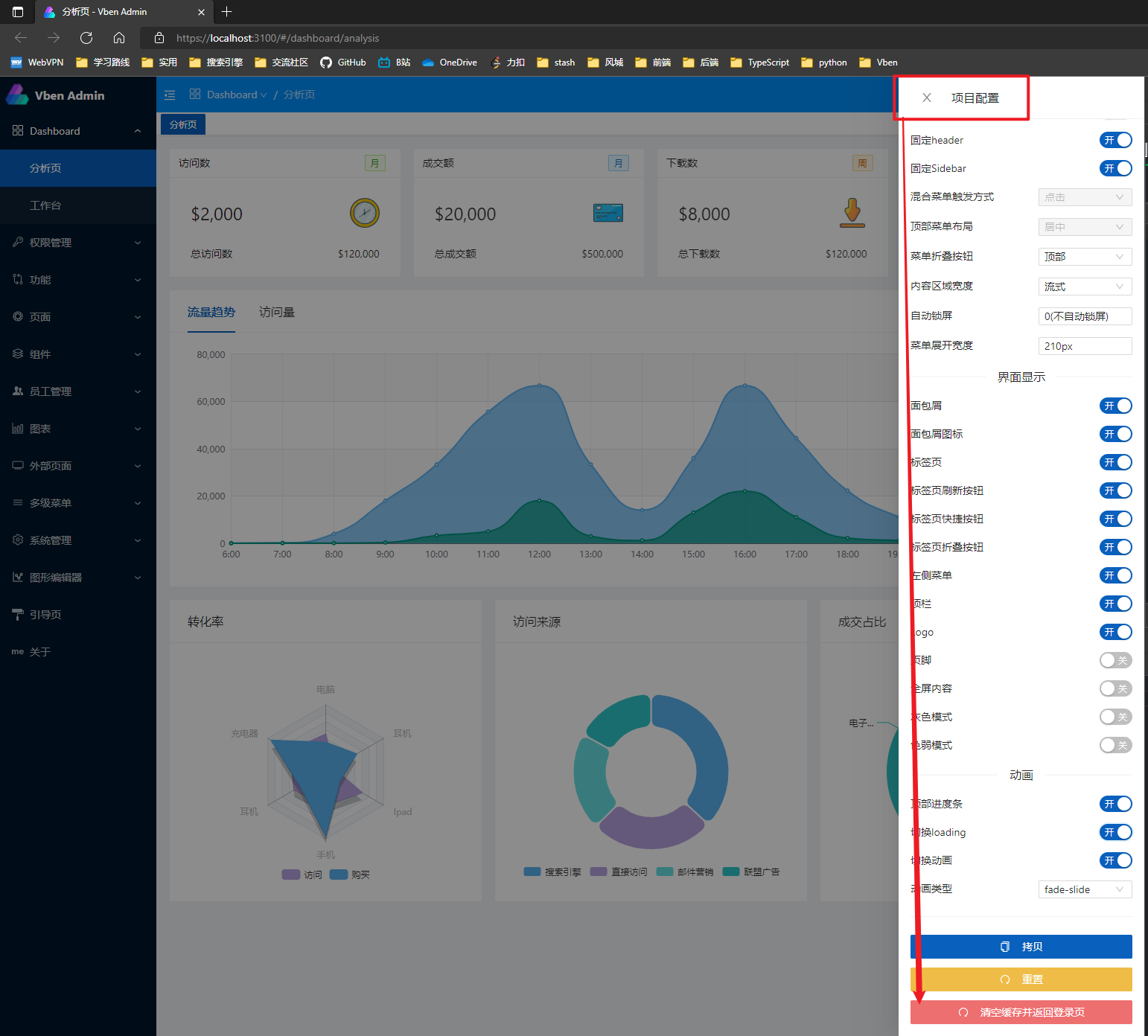1148x1036 pixels.
Task: Toggle the 顶部进度条 switch
Action: click(1115, 804)
